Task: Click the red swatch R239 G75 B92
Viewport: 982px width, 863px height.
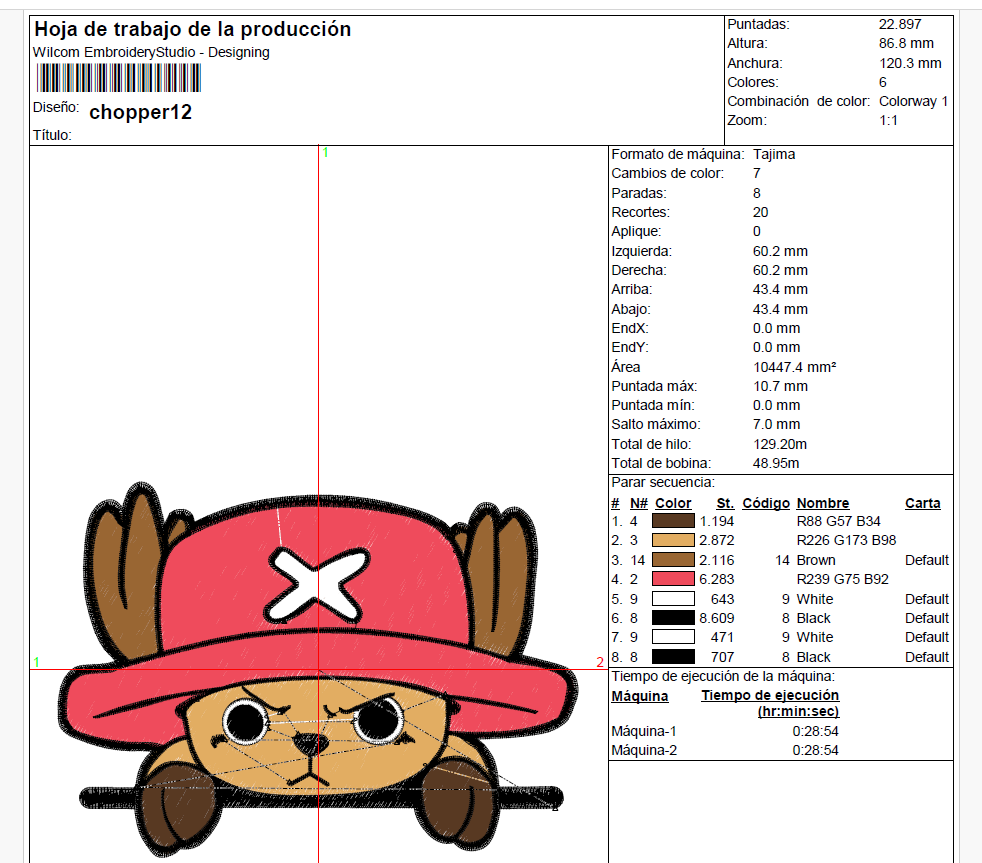Action: tap(673, 579)
